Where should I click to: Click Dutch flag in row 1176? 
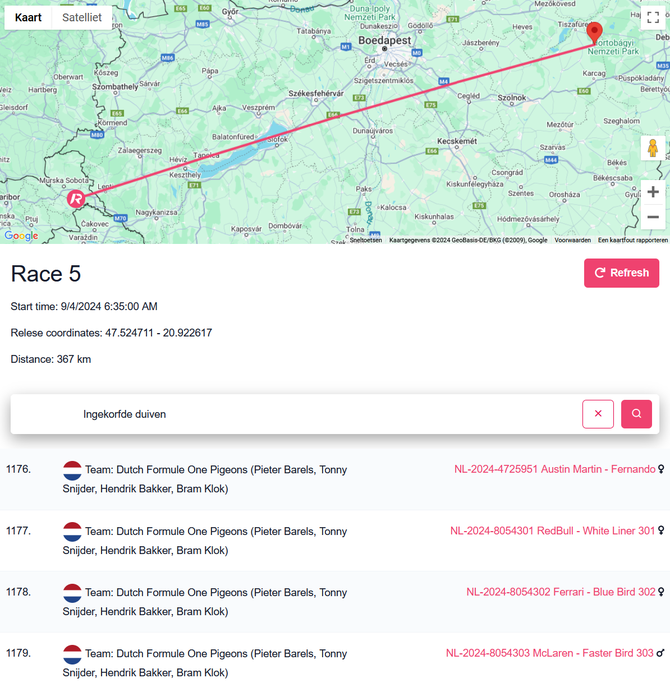pyautogui.click(x=72, y=470)
